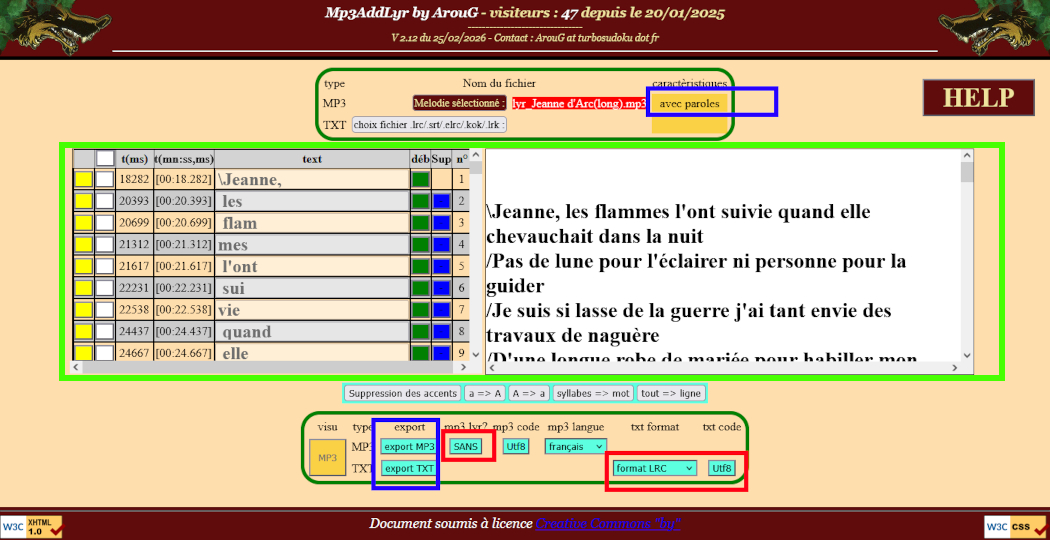Tick the checkbox in the l'ont row
Screen dimensions: 1050x540
pyautogui.click(x=105, y=266)
